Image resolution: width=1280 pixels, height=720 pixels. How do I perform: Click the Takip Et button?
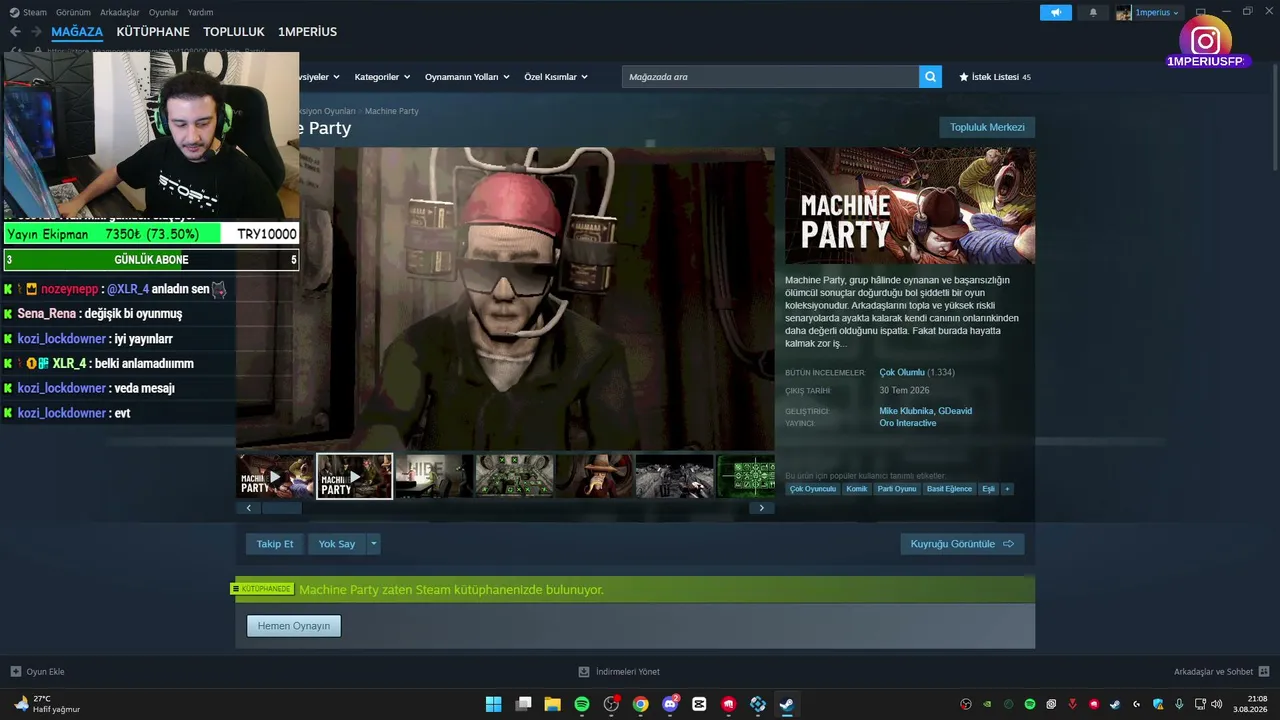click(x=275, y=544)
